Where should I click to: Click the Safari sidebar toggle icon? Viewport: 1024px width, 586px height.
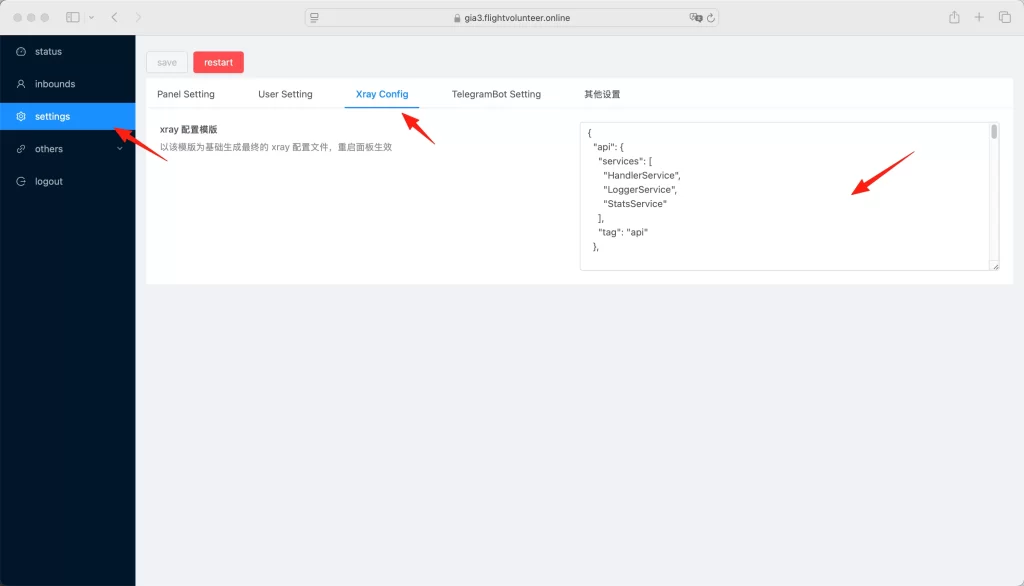(x=72, y=18)
